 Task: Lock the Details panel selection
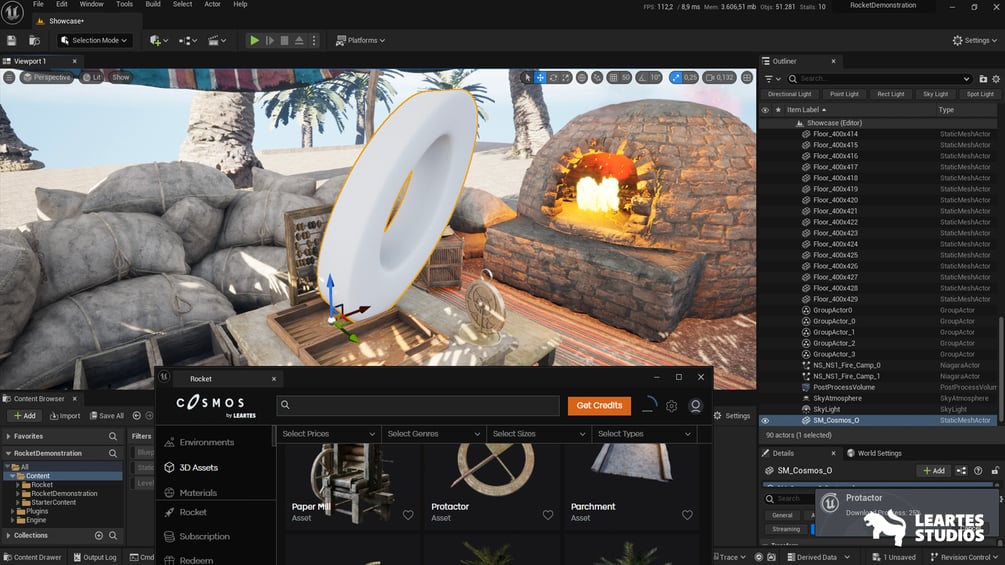[995, 471]
